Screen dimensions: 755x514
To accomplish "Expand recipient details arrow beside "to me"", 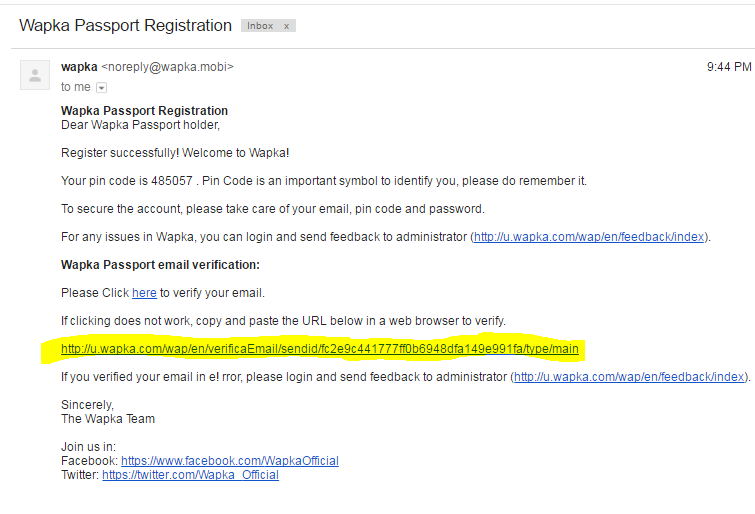I will tap(101, 88).
